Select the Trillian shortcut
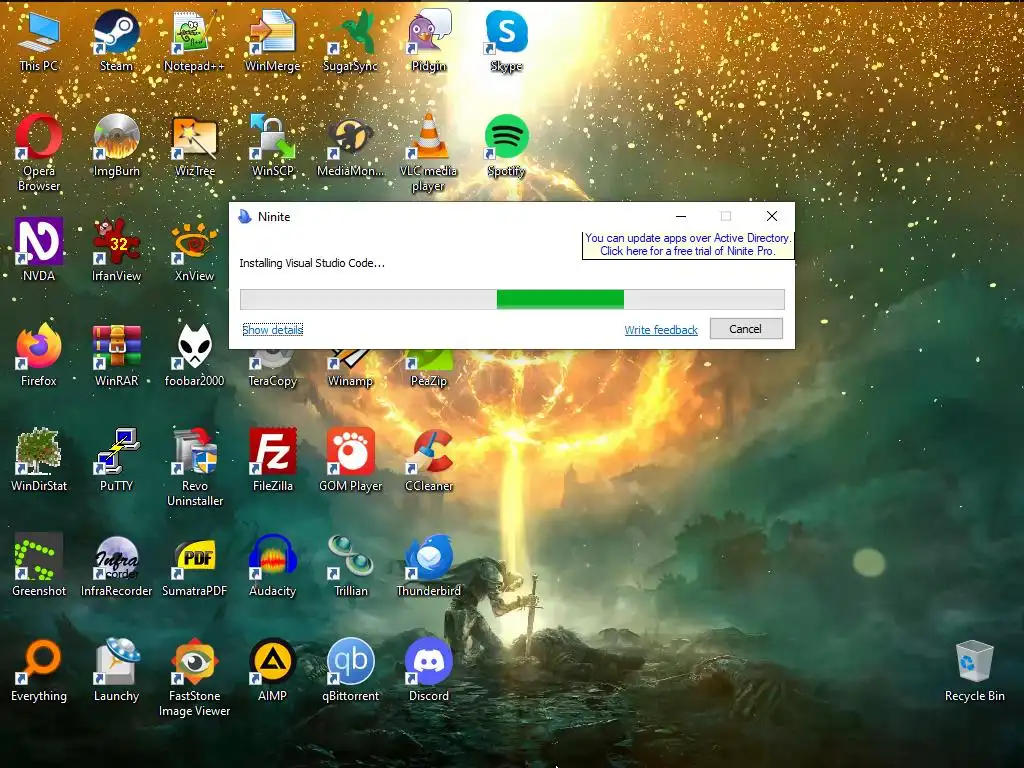The height and width of the screenshot is (768, 1024). click(351, 565)
